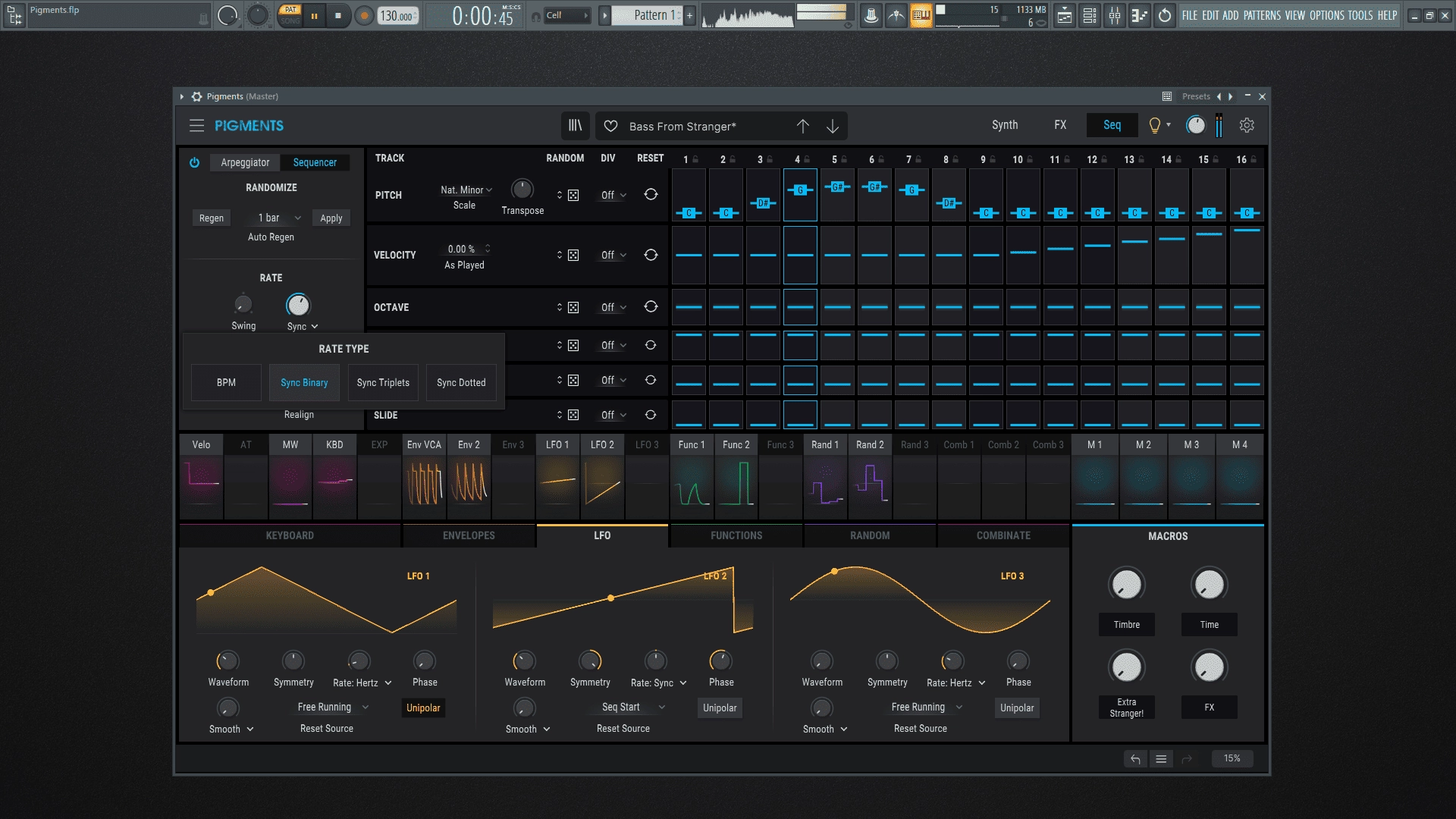Reset the Pitch track
The width and height of the screenshot is (1456, 819).
tap(651, 195)
